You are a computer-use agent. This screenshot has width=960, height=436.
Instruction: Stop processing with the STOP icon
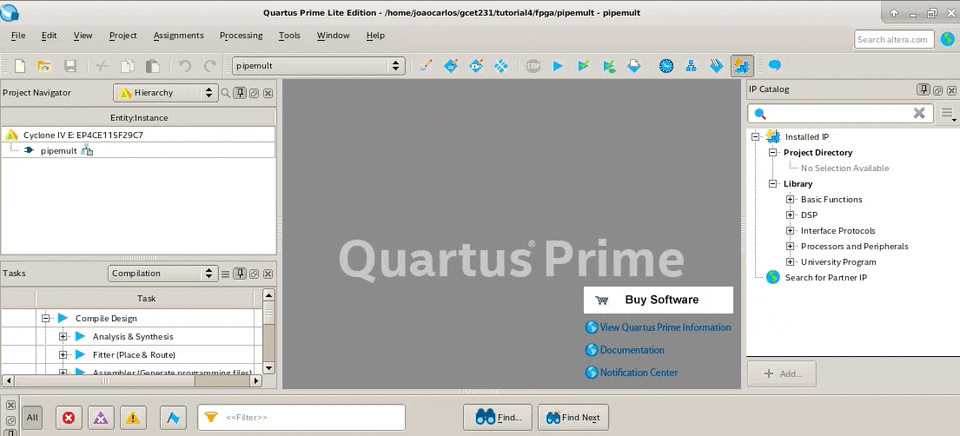(x=533, y=66)
